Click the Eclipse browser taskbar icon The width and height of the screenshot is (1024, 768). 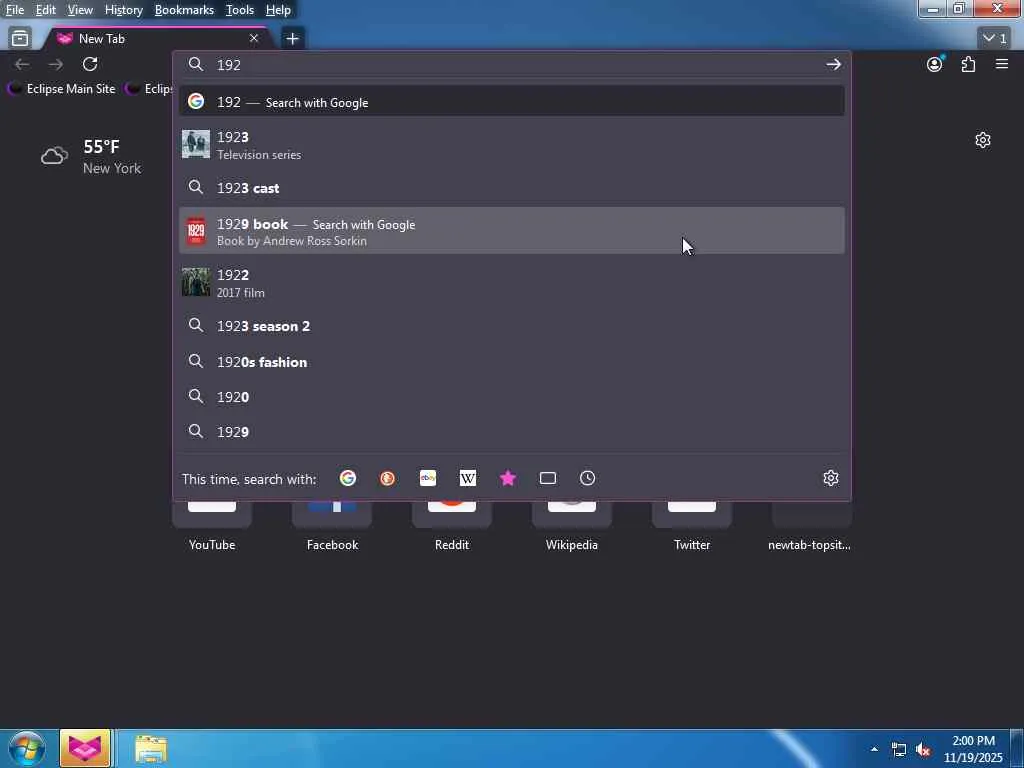(85, 748)
